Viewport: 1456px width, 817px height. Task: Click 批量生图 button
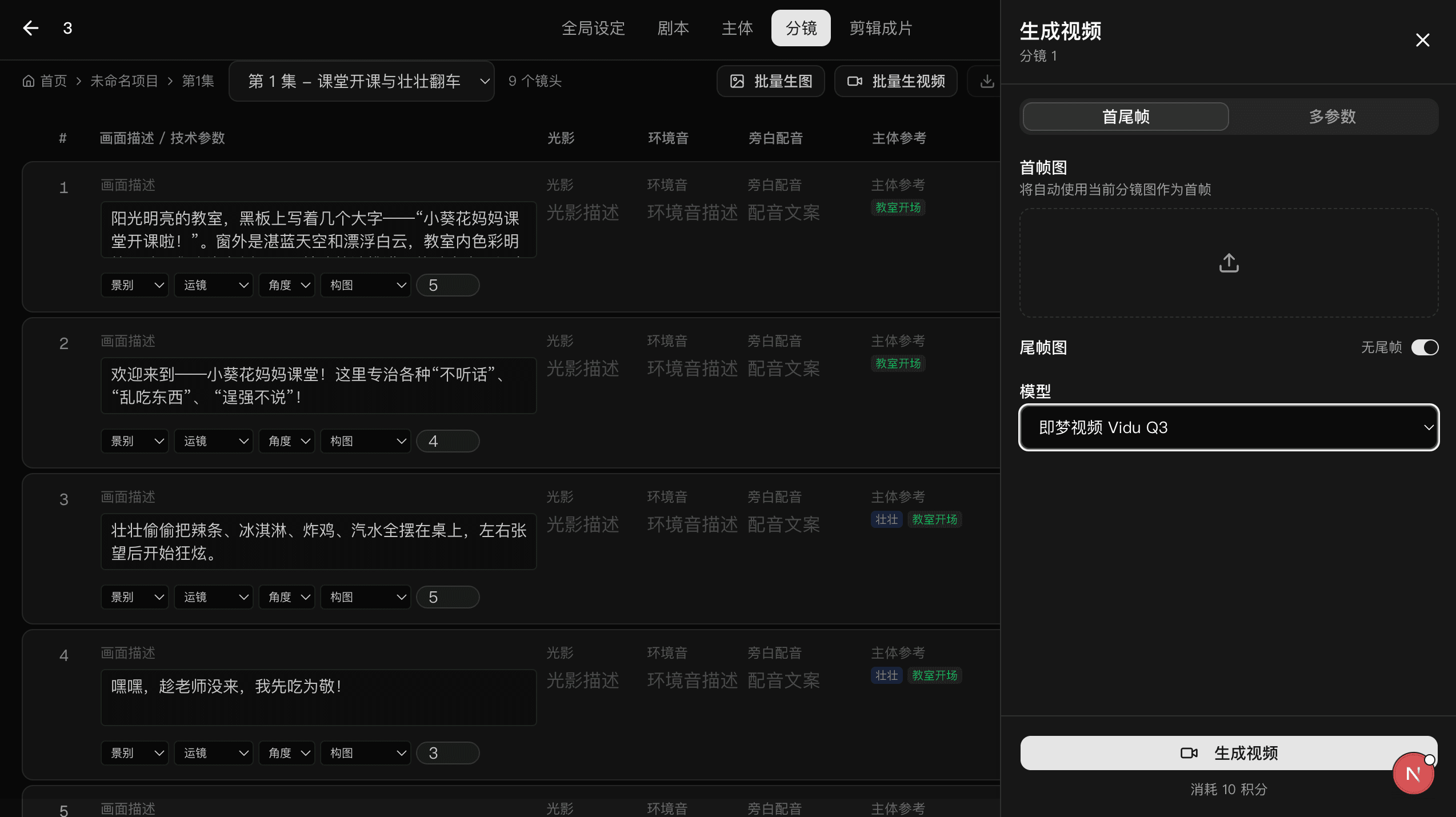coord(771,81)
